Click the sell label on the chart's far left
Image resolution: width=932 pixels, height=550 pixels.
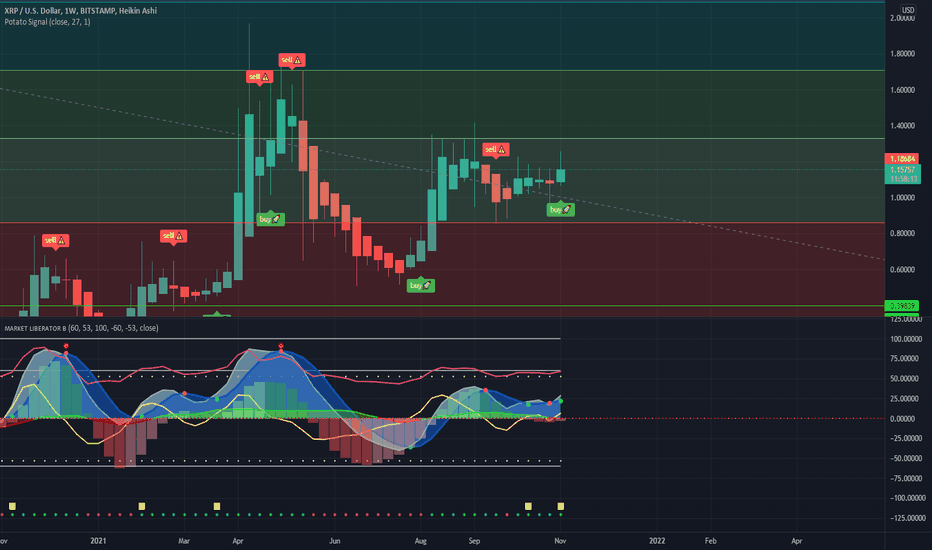[56, 240]
